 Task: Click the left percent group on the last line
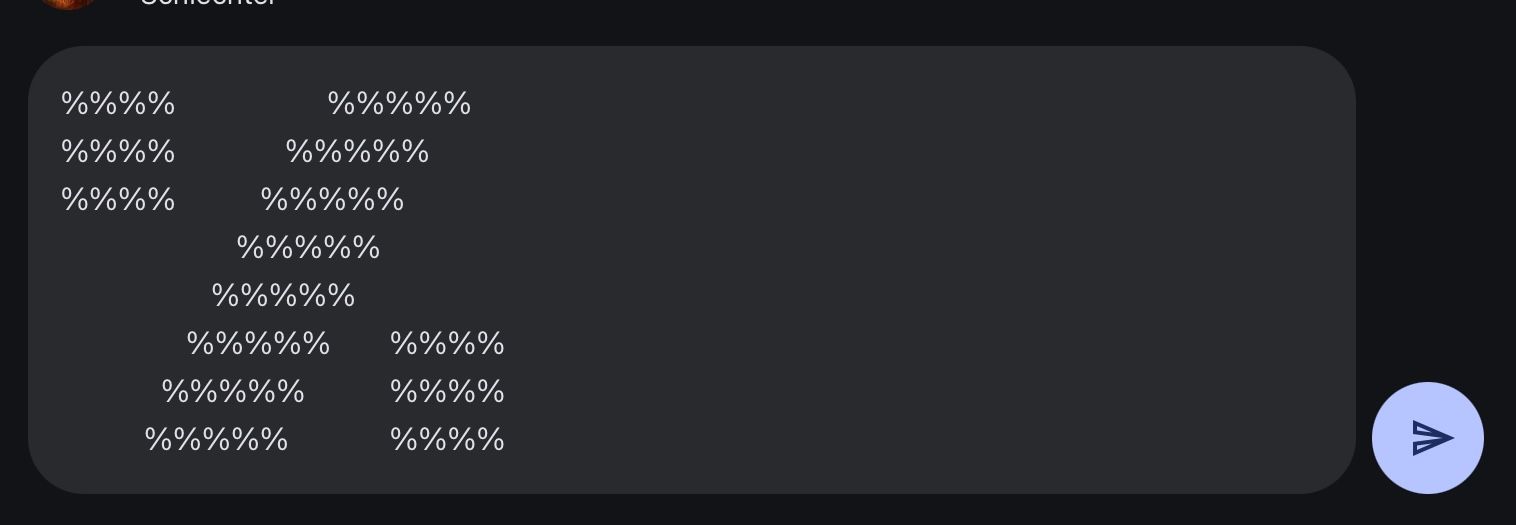click(x=216, y=439)
